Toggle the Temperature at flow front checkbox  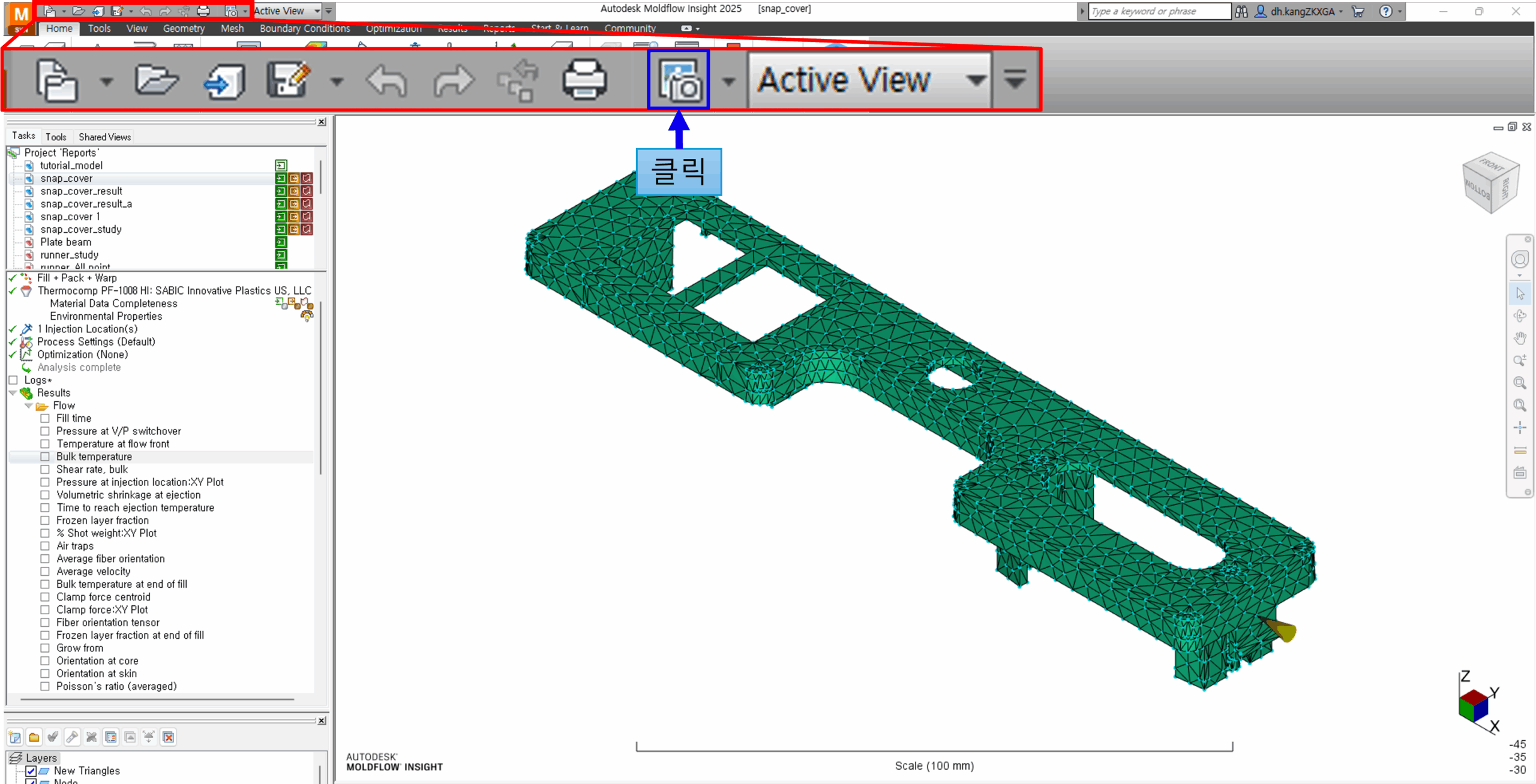pos(45,444)
